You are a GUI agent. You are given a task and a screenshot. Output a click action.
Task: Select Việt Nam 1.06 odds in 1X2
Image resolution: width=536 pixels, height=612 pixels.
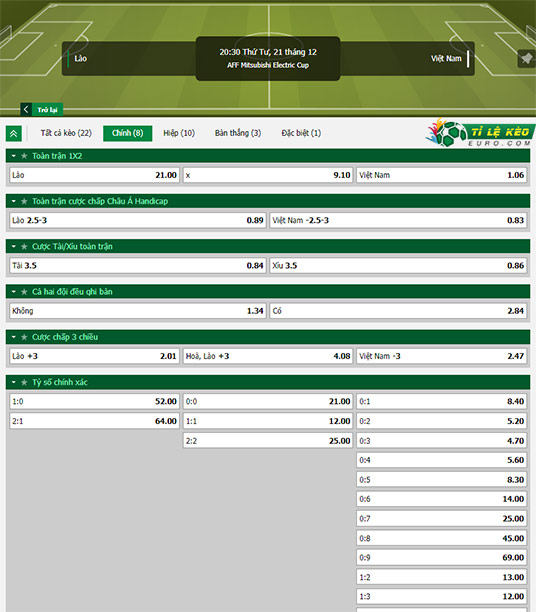click(442, 175)
